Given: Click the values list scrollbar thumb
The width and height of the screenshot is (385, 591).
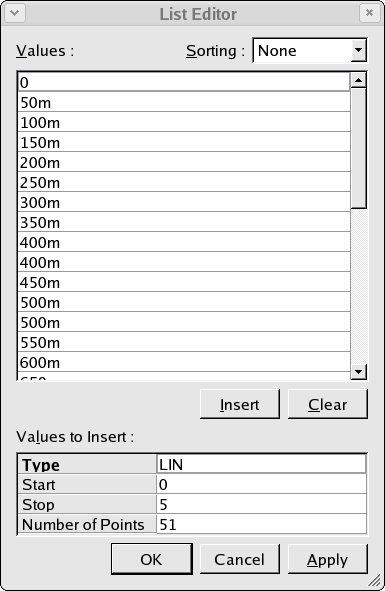Looking at the screenshot, I should click(358, 148).
